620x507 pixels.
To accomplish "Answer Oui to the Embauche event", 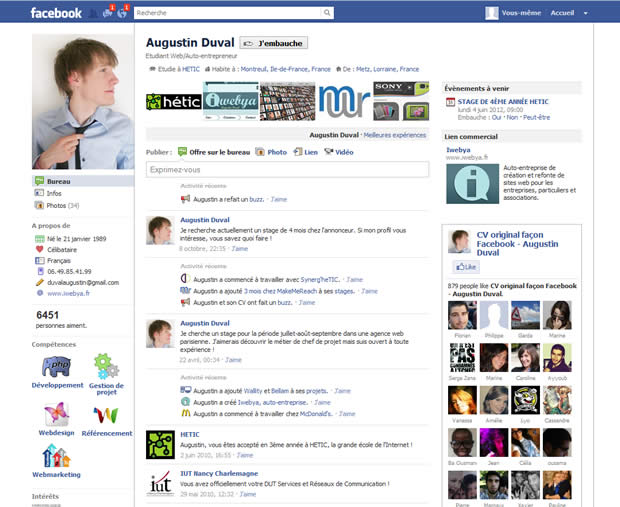I will pos(496,117).
